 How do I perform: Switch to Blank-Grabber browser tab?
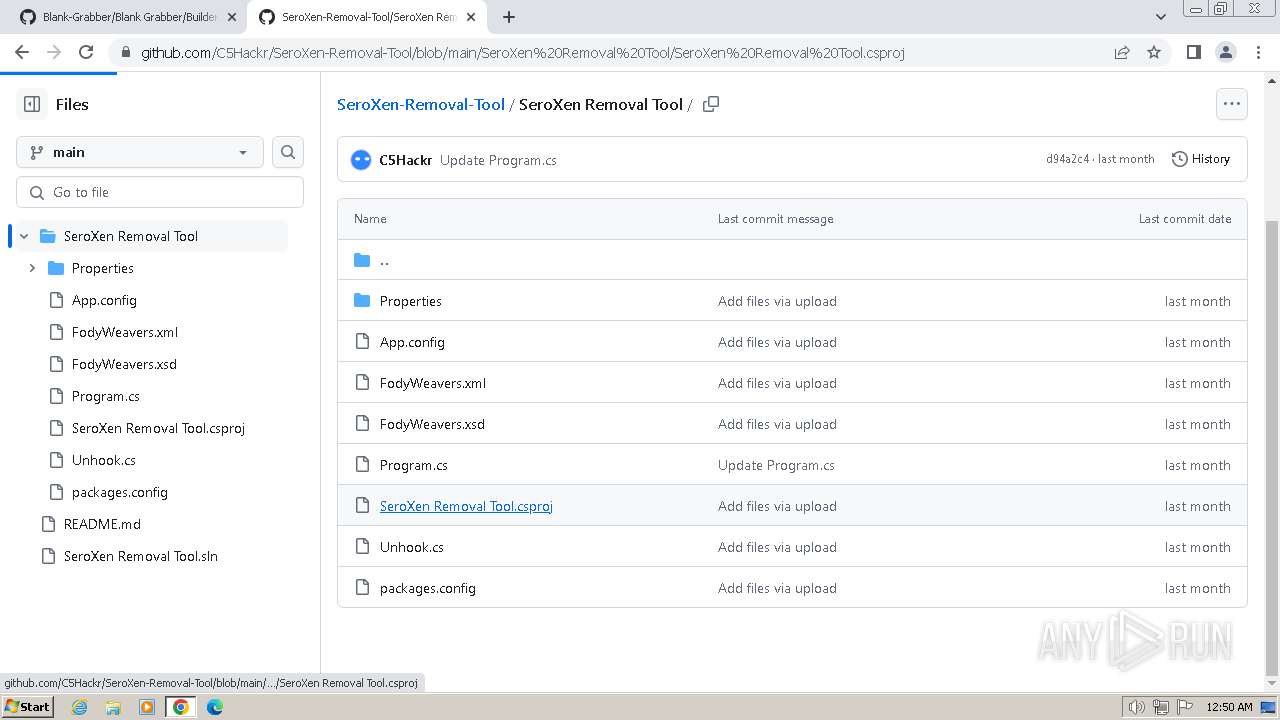point(128,17)
